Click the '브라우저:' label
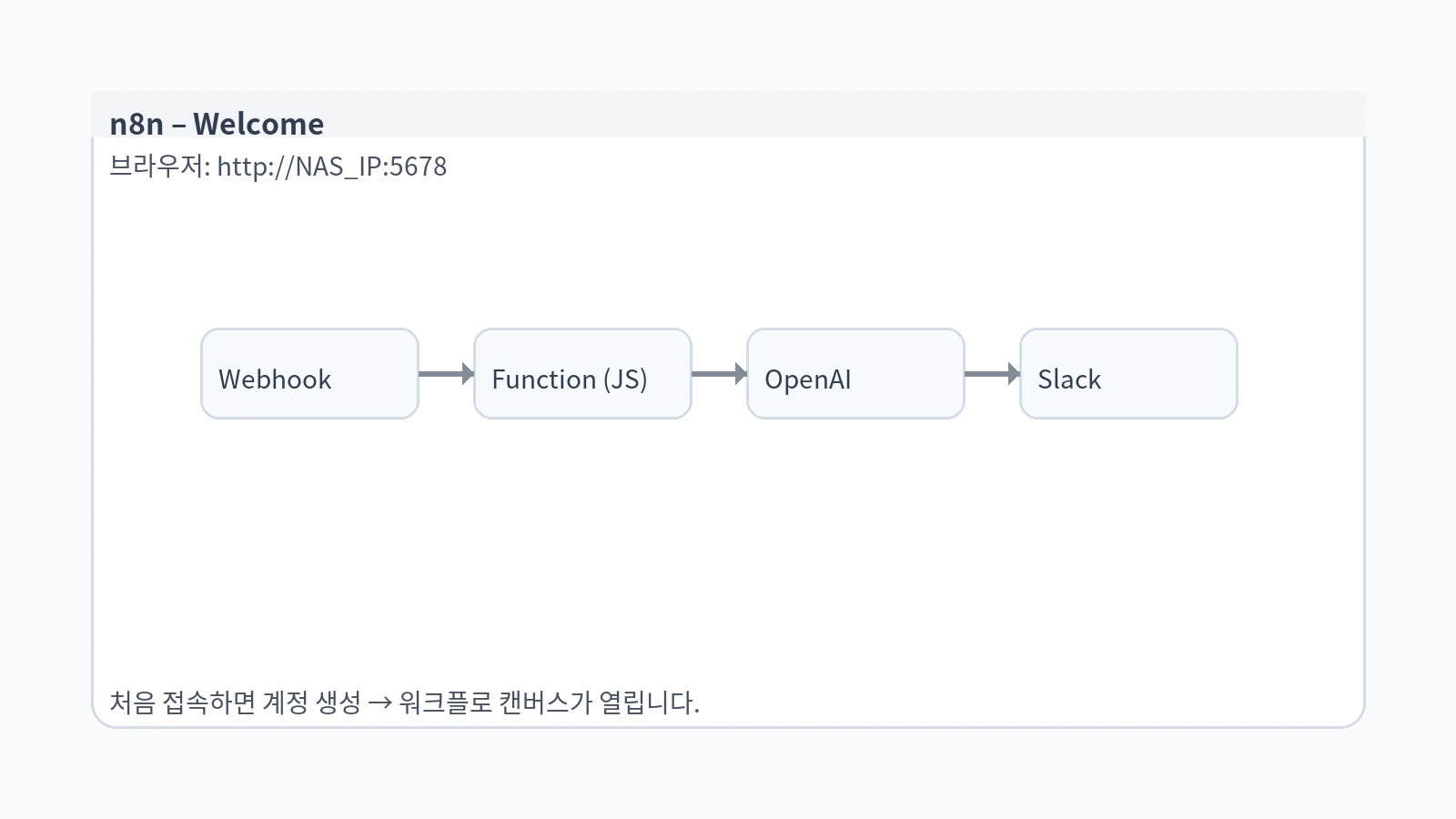Viewport: 1456px width, 819px height. [159, 167]
